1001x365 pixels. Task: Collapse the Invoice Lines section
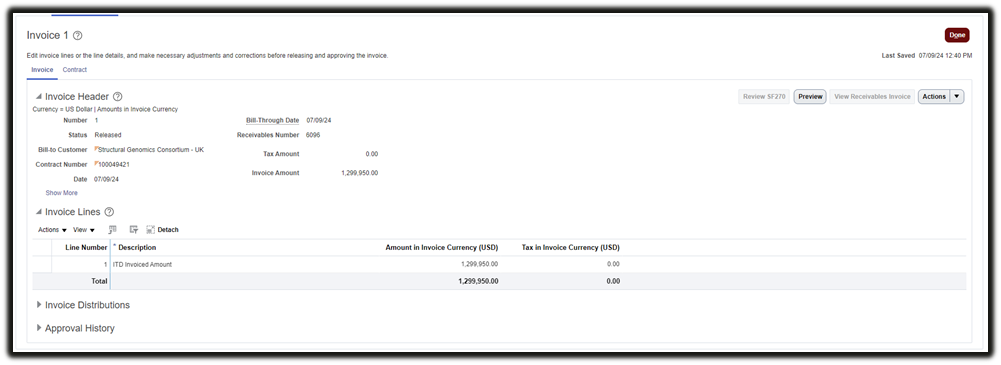coord(39,212)
